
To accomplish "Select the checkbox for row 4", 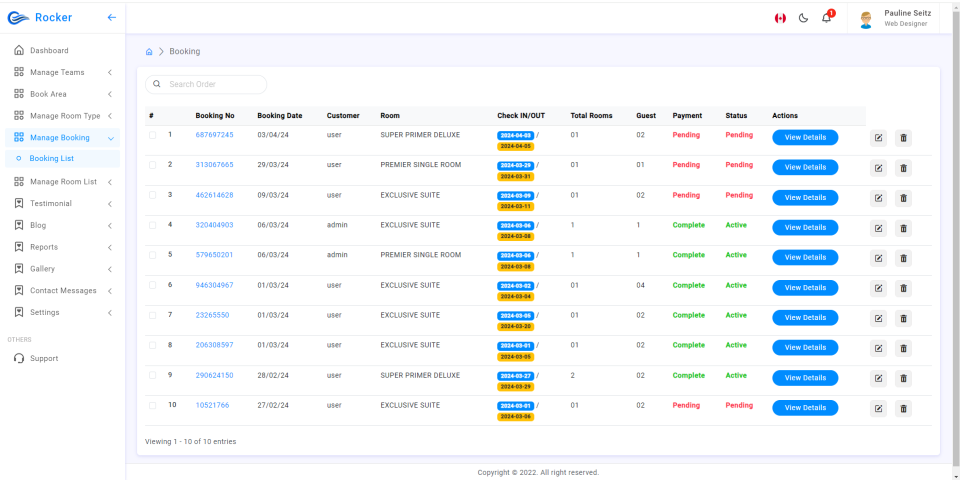I will pyautogui.click(x=152, y=225).
